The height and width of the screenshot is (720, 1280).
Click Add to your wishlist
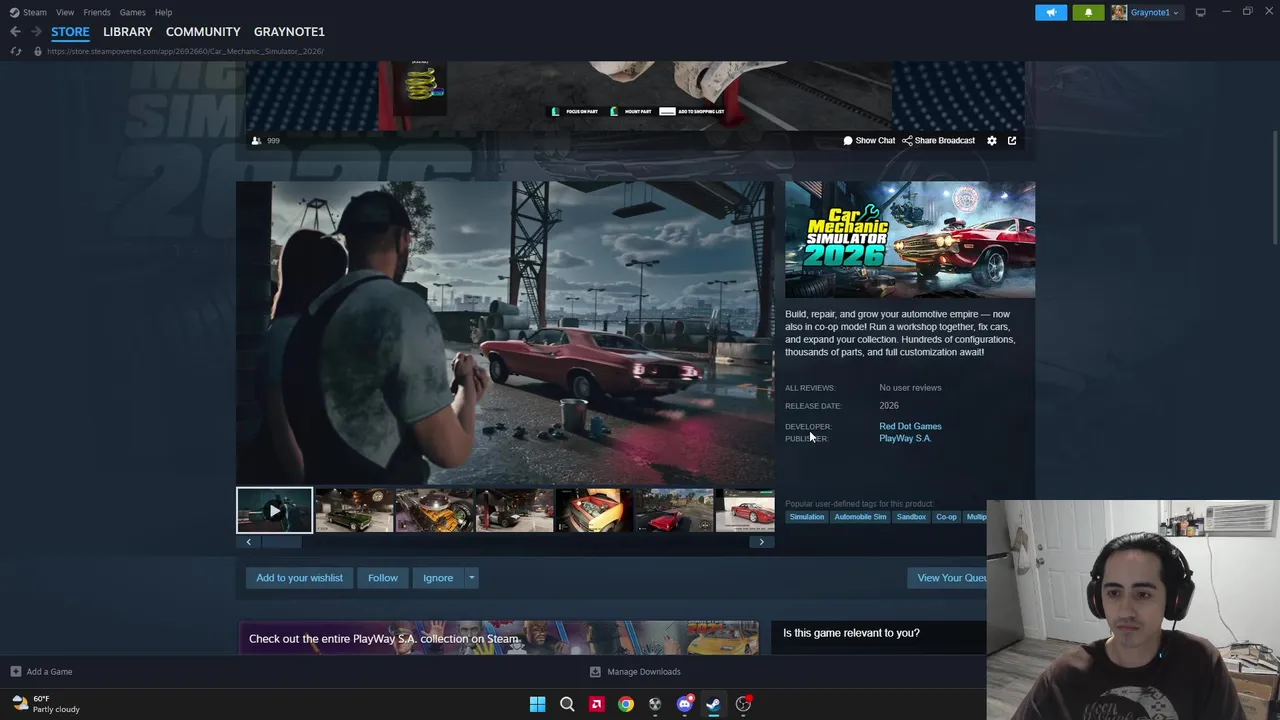299,578
